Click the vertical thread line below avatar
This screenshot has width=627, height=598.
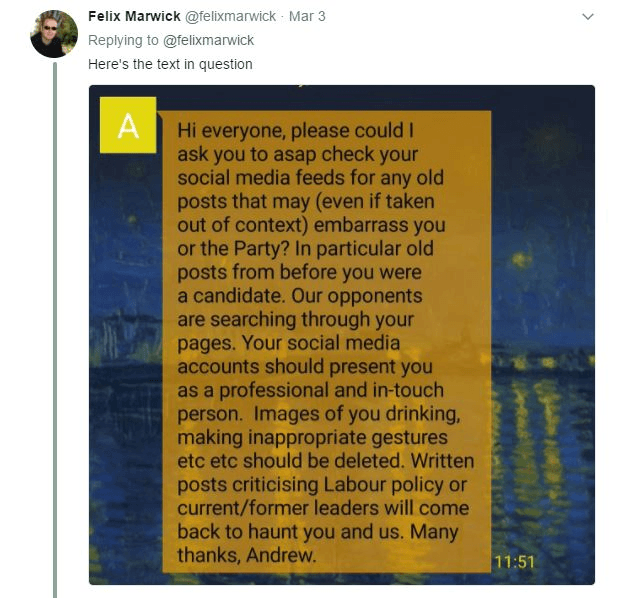tap(54, 330)
